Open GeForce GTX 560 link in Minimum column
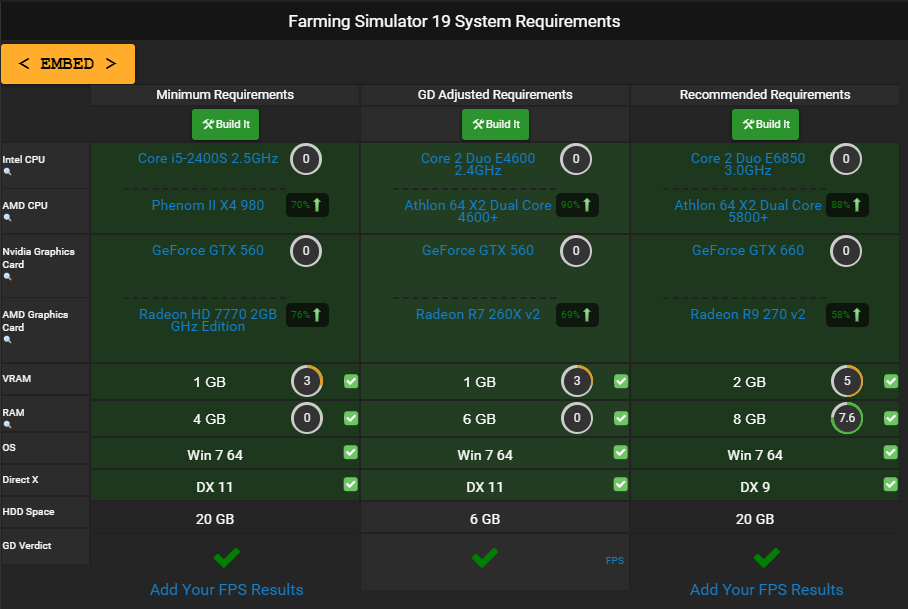The height and width of the screenshot is (609, 908). pos(208,251)
